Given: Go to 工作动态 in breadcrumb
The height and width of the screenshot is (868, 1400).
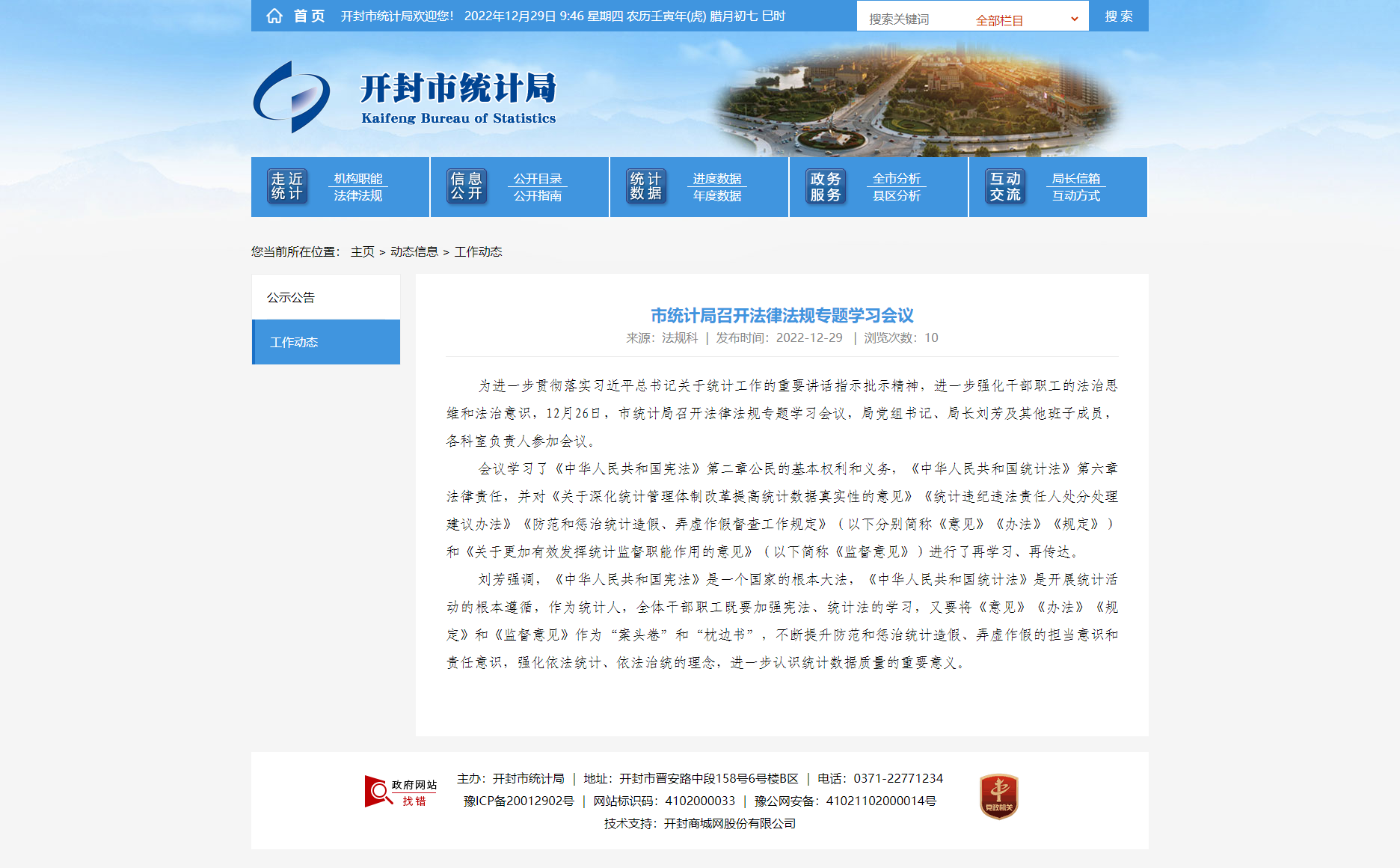Looking at the screenshot, I should 479,251.
